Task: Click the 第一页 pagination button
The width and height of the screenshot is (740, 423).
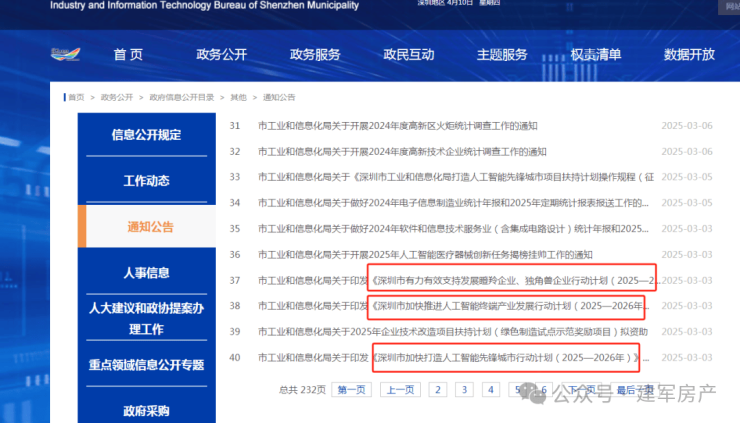Action: click(352, 390)
